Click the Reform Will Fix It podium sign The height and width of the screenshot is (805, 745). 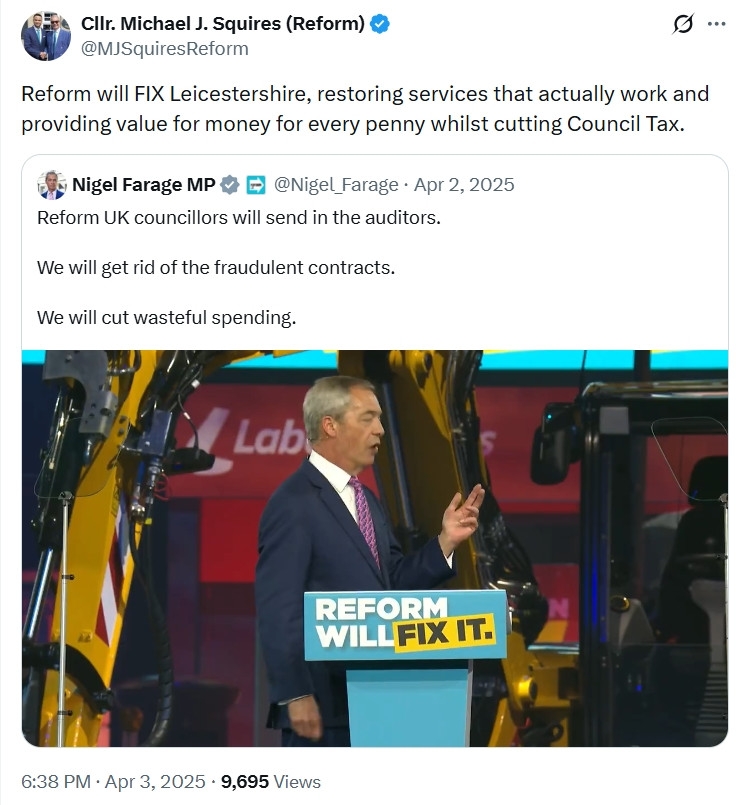(406, 625)
